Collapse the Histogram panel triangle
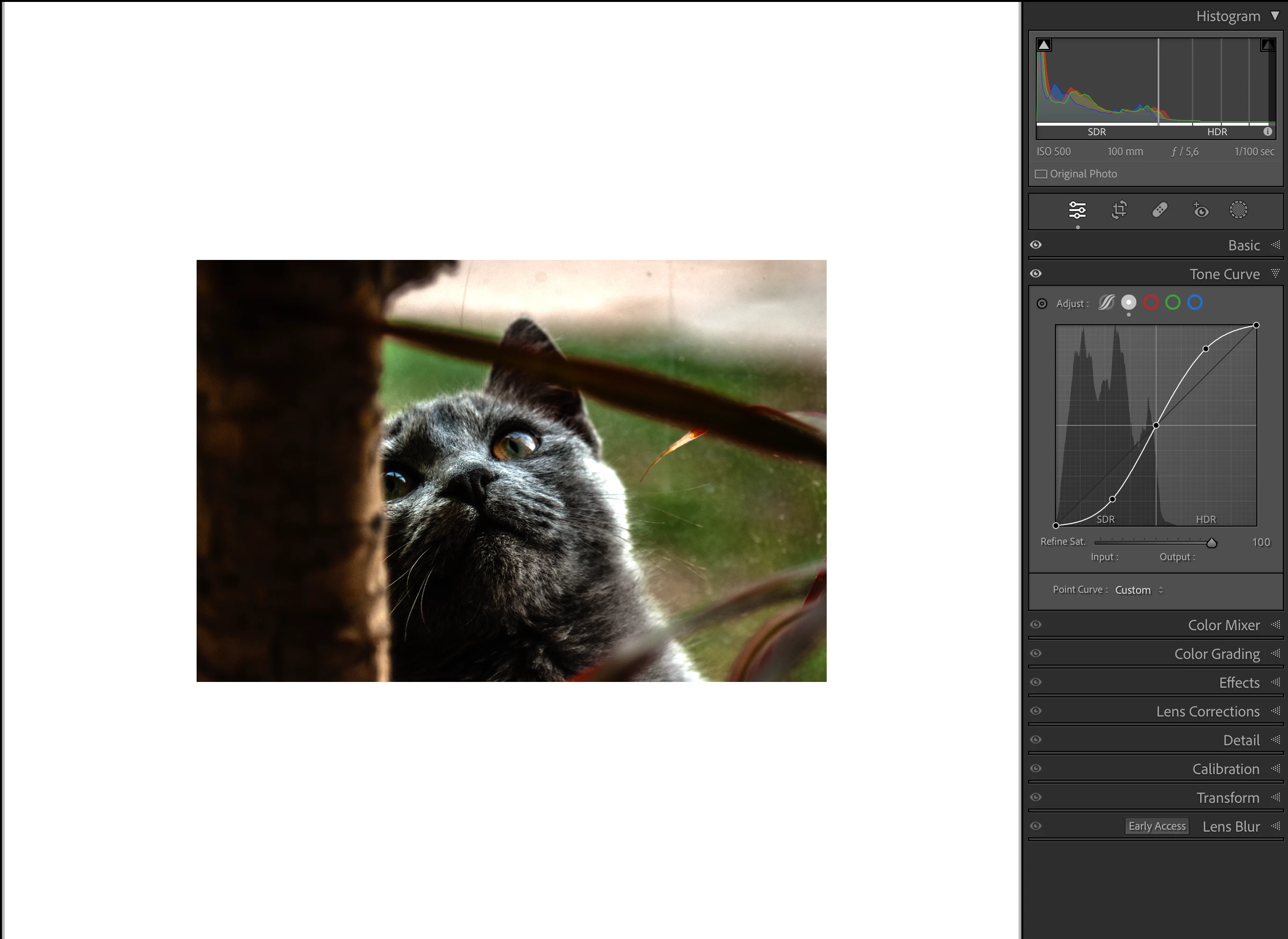1288x939 pixels. click(x=1275, y=16)
